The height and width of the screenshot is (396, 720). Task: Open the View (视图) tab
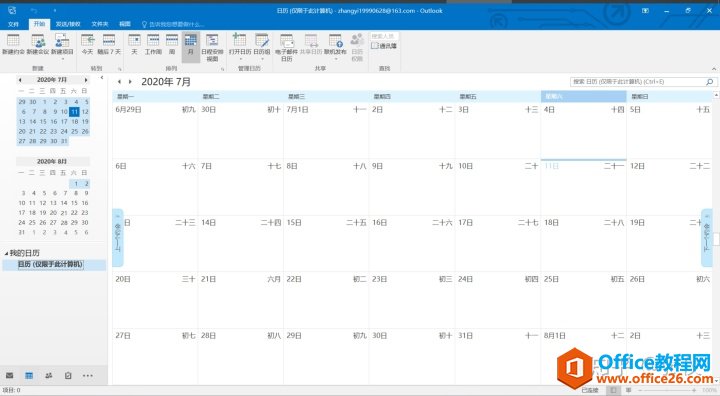125,24
